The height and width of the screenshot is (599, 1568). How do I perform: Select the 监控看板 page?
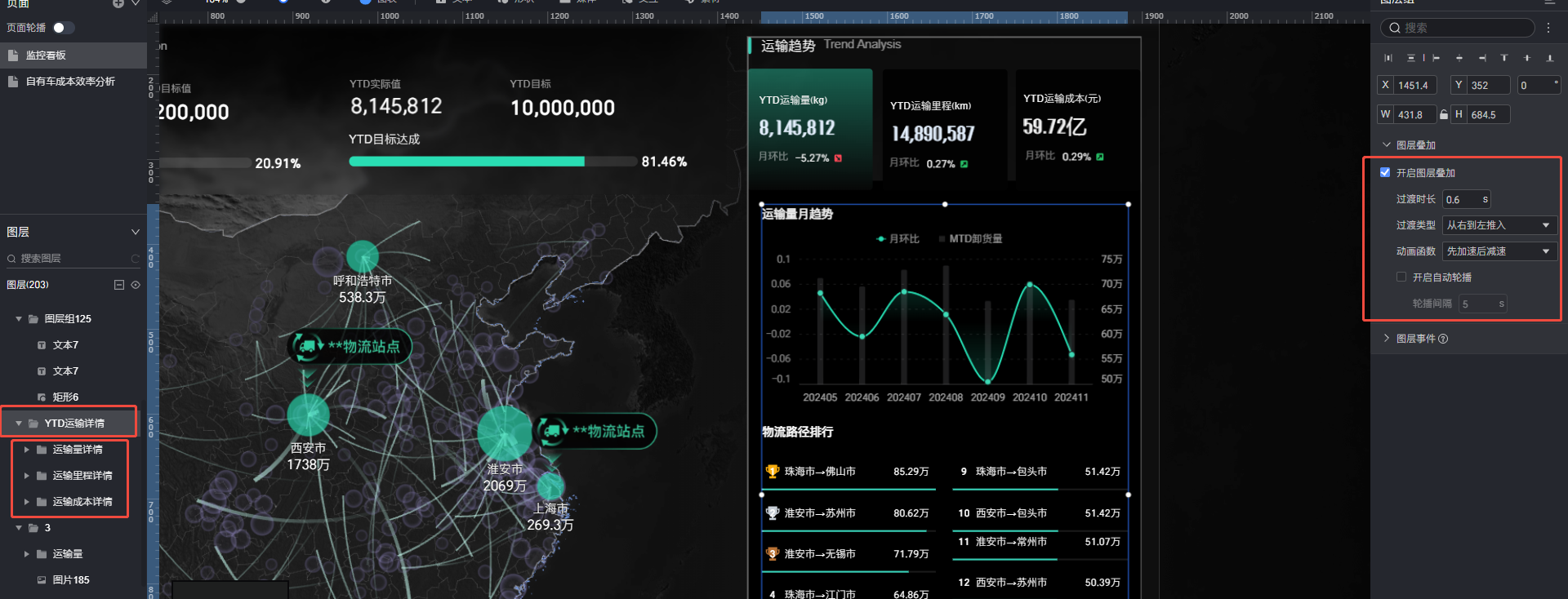[x=46, y=55]
